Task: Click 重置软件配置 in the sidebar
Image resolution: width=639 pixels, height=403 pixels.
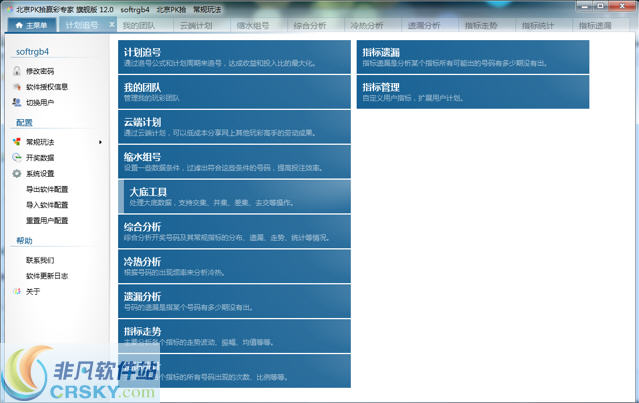Action: point(47,220)
